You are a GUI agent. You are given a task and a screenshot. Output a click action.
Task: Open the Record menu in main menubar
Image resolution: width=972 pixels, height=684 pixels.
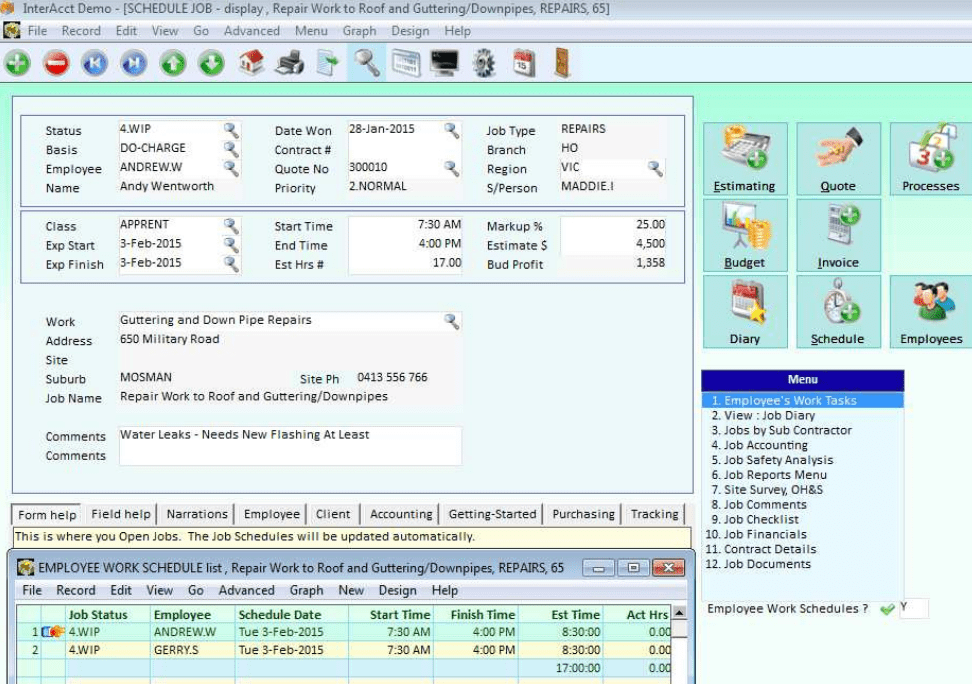pyautogui.click(x=81, y=30)
